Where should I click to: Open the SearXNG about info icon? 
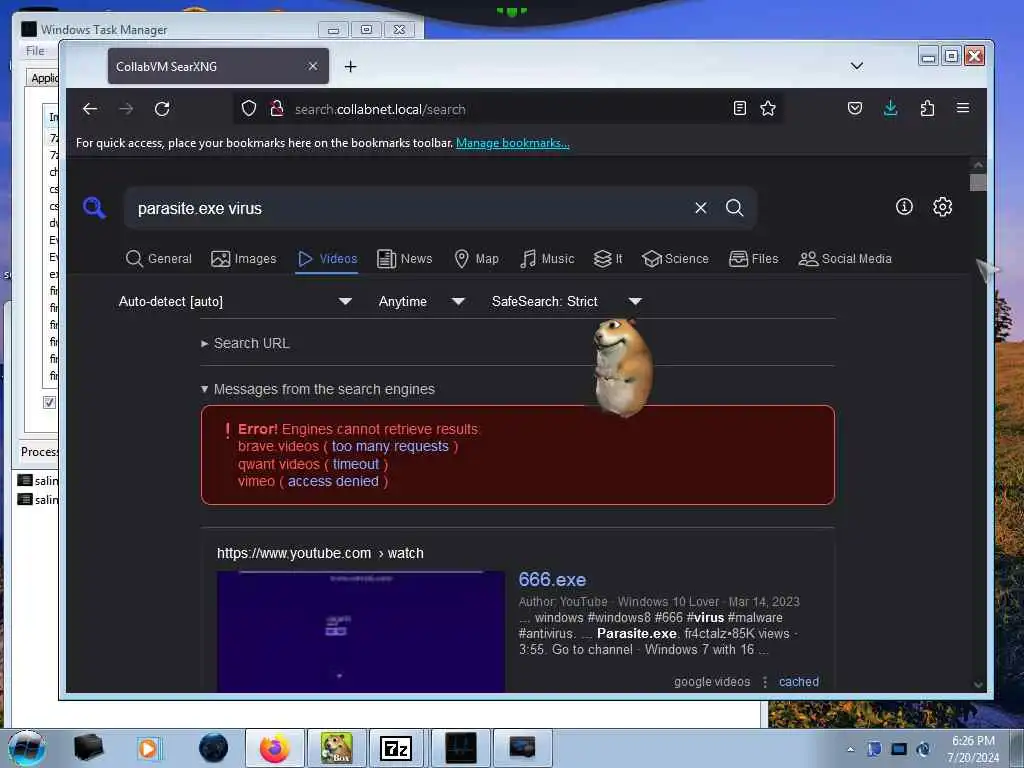click(x=904, y=207)
